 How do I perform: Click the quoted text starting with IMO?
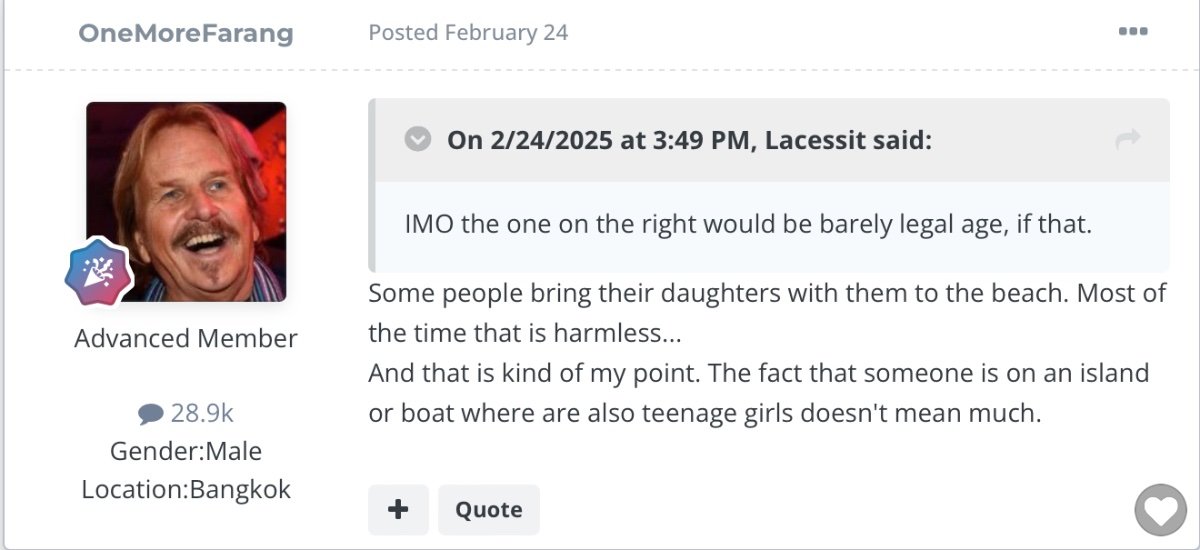[x=747, y=224]
